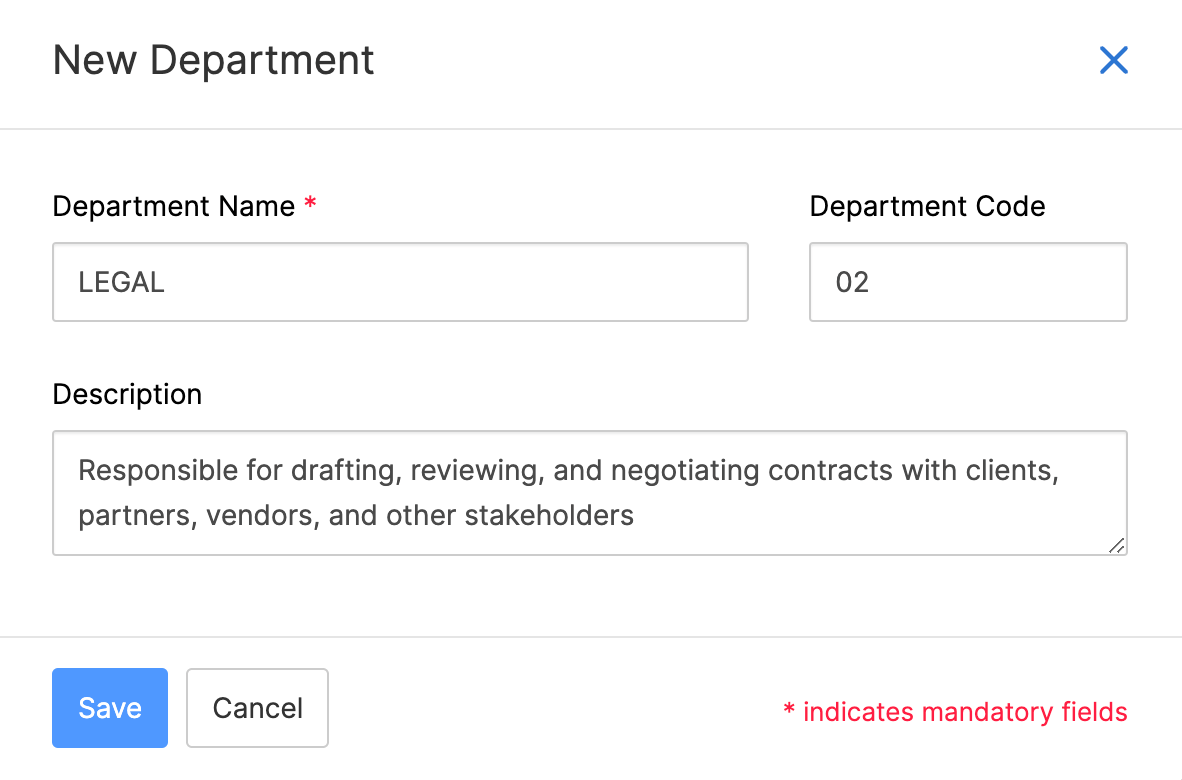Close the New Department dialog
The width and height of the screenshot is (1182, 780).
click(1113, 61)
